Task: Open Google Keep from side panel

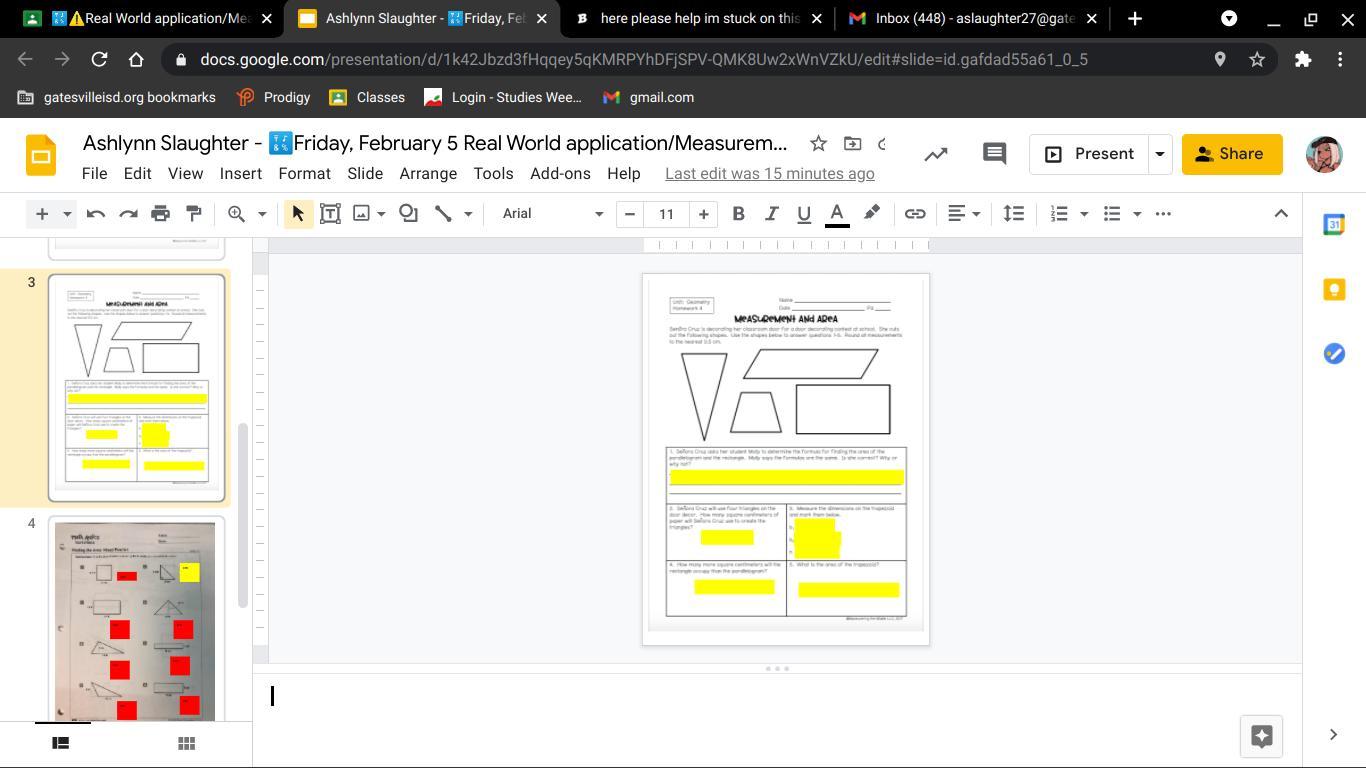Action: [1334, 289]
